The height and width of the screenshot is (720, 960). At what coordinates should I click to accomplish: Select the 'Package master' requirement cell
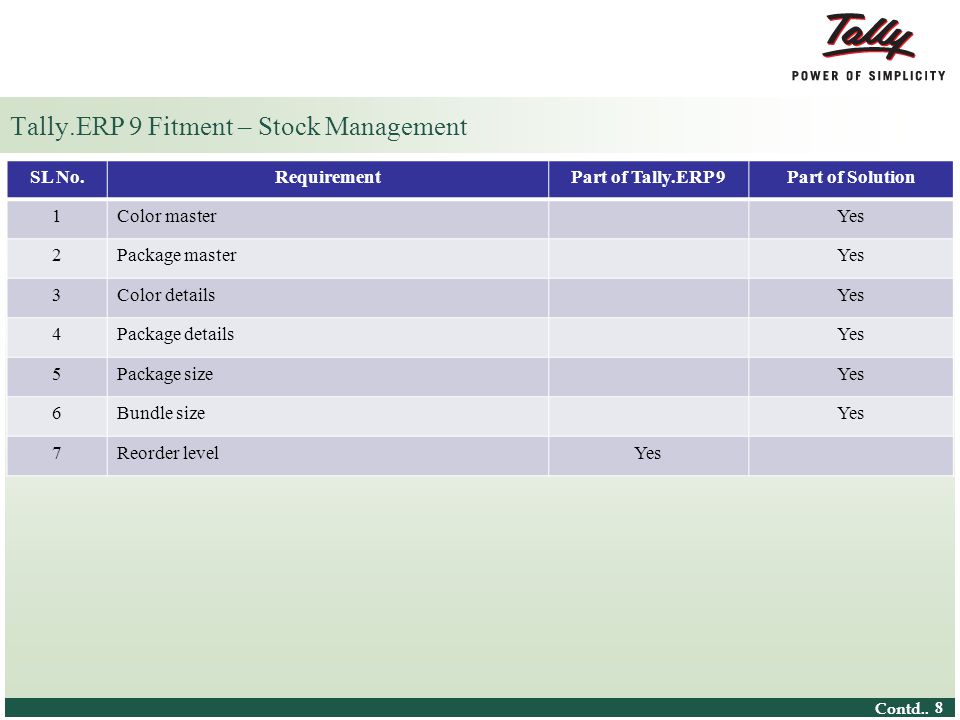tap(328, 257)
